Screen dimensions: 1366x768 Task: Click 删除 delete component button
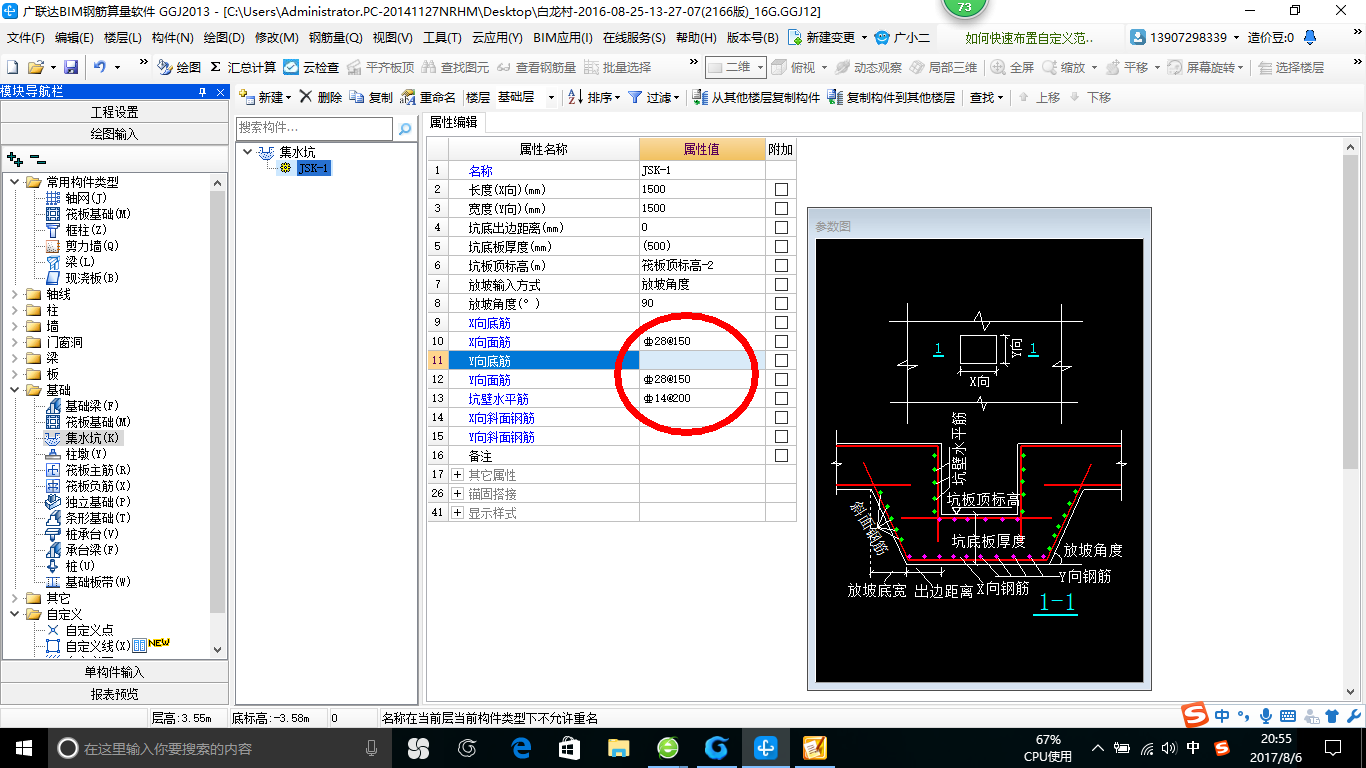(x=321, y=97)
